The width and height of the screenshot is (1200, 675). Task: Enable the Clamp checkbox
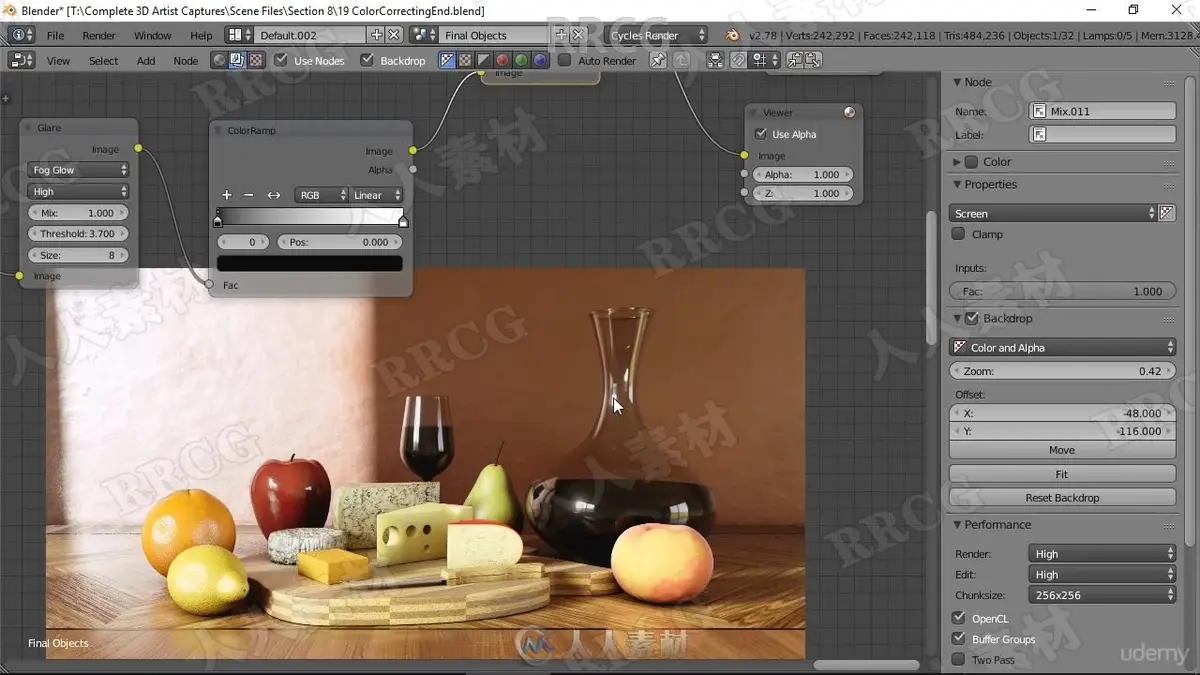959,234
